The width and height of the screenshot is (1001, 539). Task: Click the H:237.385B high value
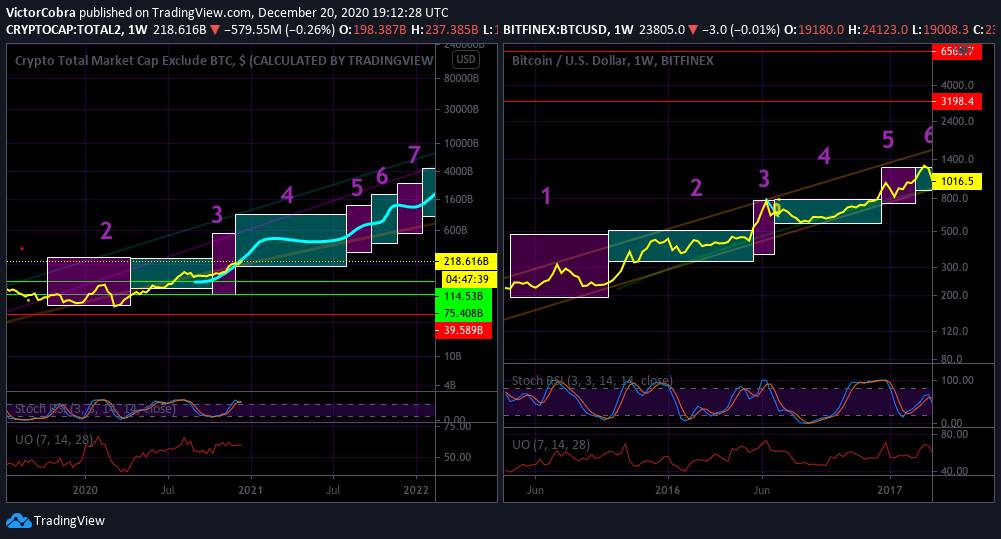(444, 29)
